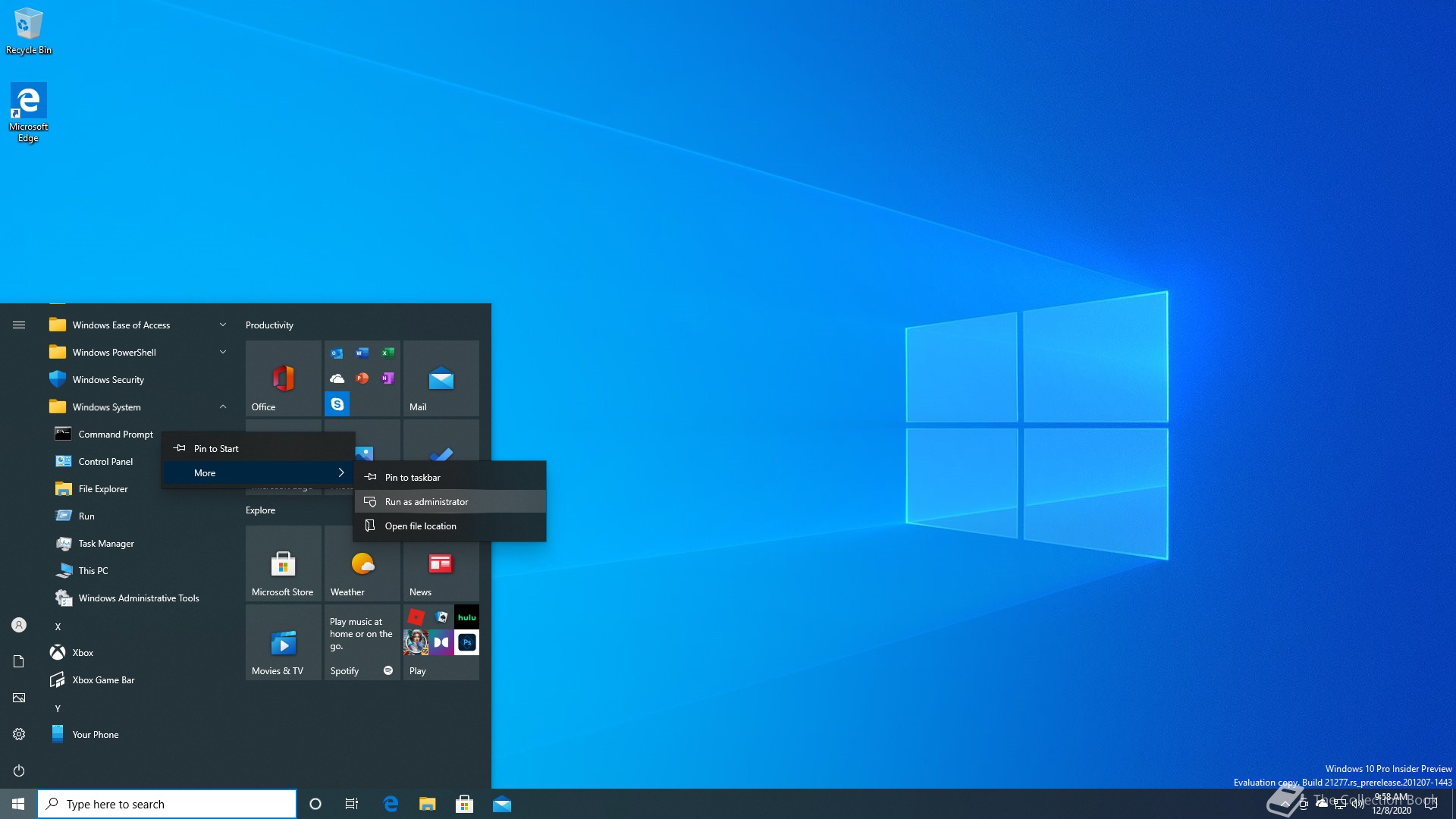Image resolution: width=1456 pixels, height=819 pixels.
Task: Click the X letter header in app list
Action: [58, 626]
